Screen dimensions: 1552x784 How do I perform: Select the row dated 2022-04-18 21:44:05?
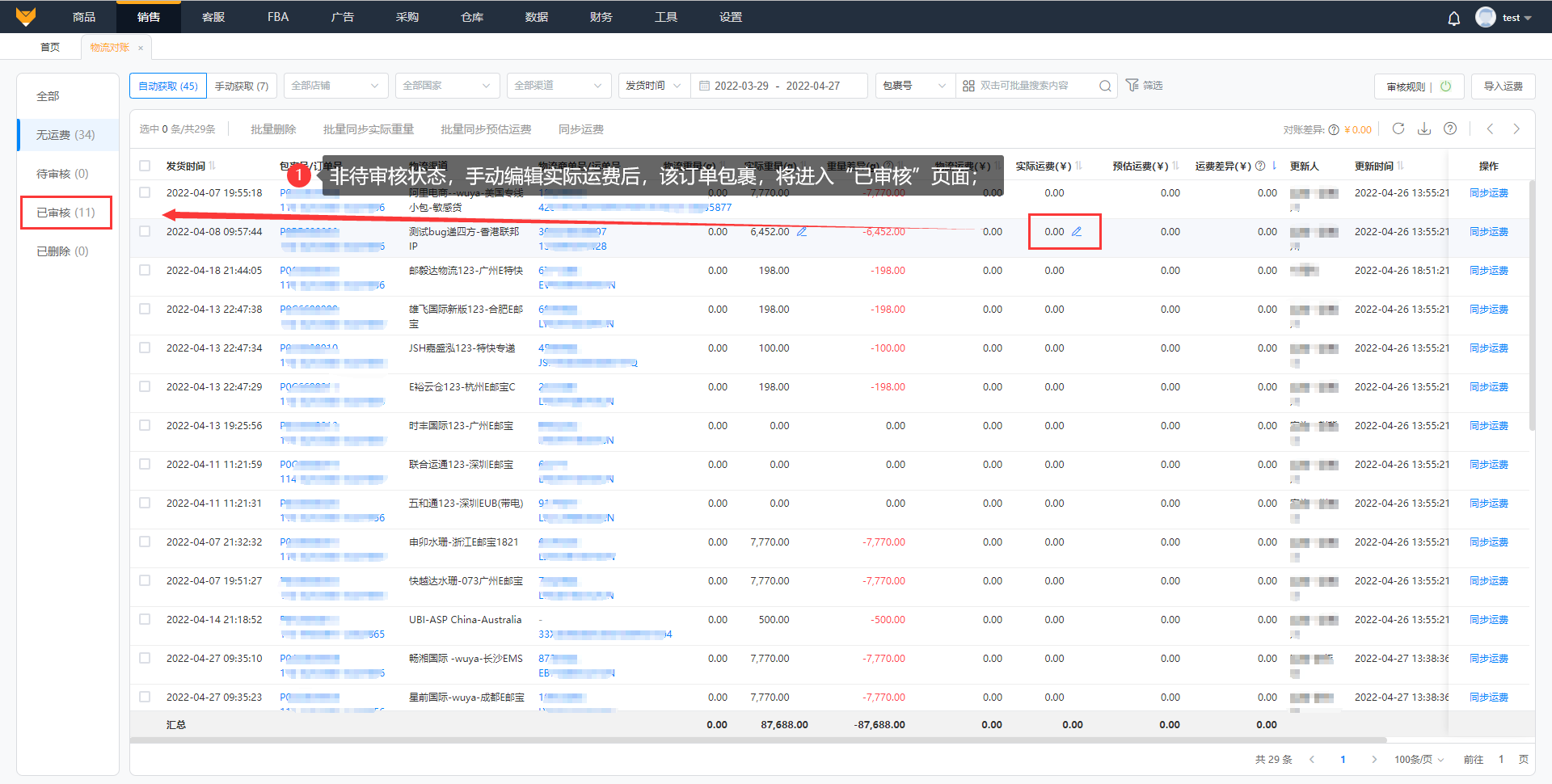145,271
